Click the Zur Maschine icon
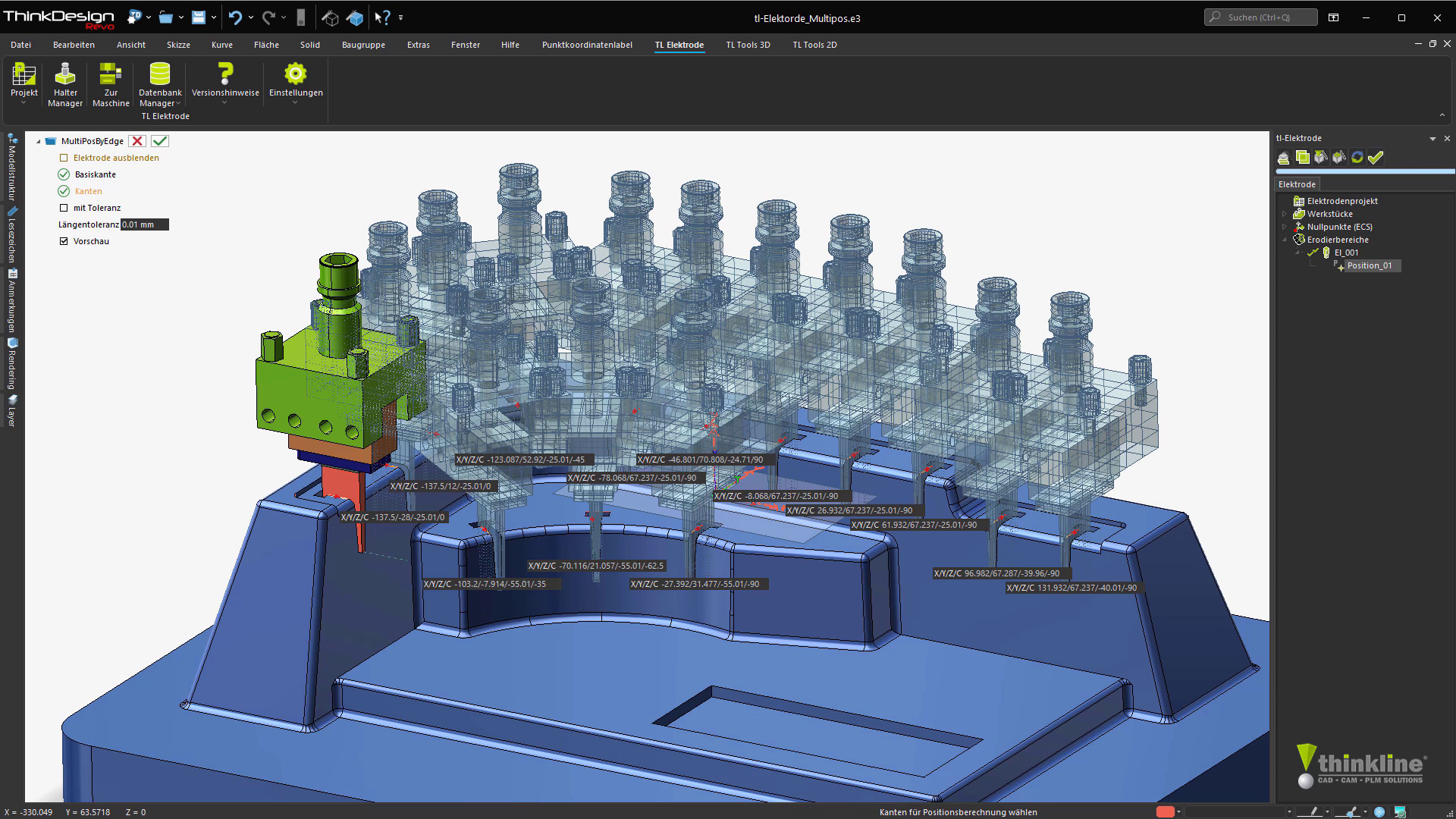The image size is (1456, 819). [x=111, y=85]
